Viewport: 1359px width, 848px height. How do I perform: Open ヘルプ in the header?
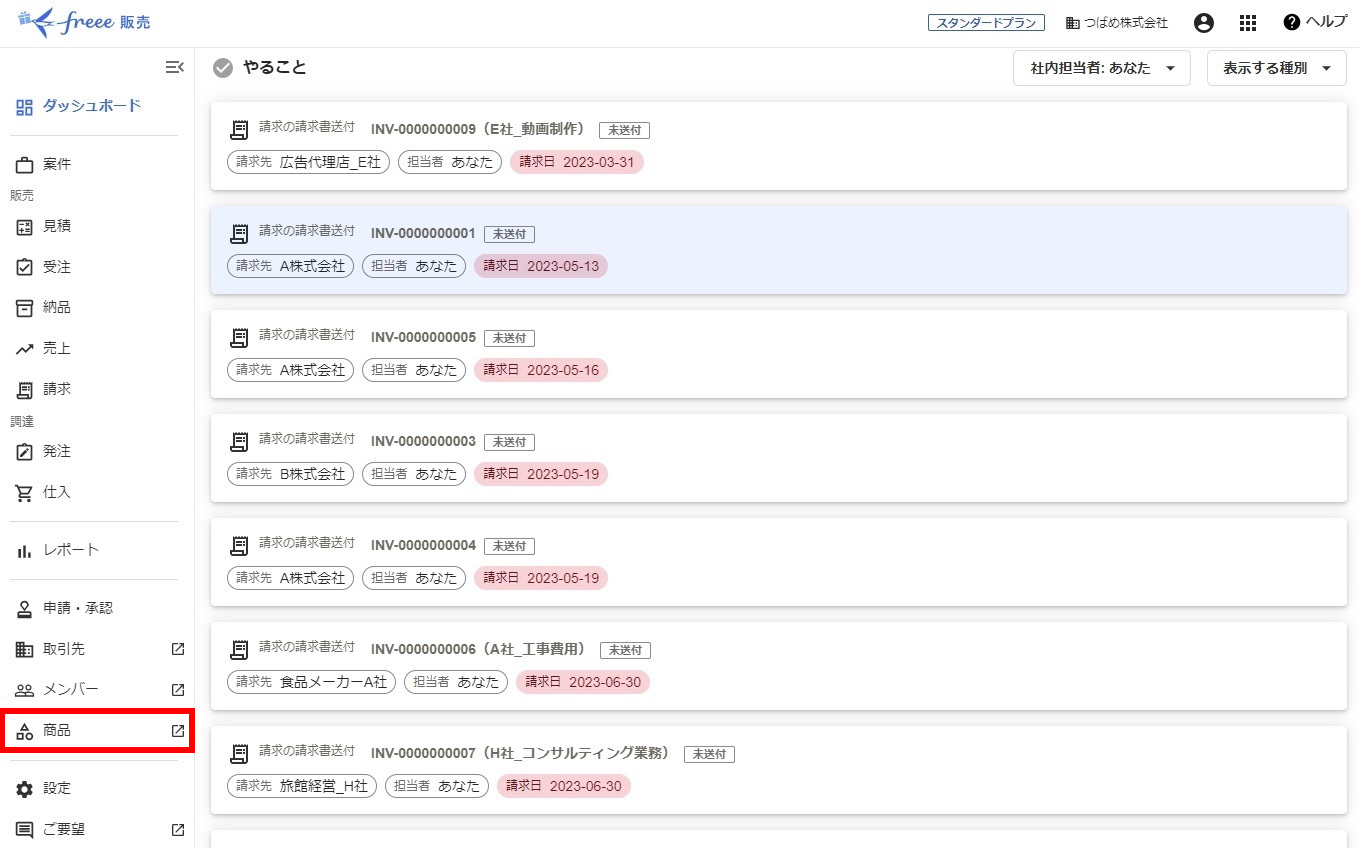[x=1315, y=22]
